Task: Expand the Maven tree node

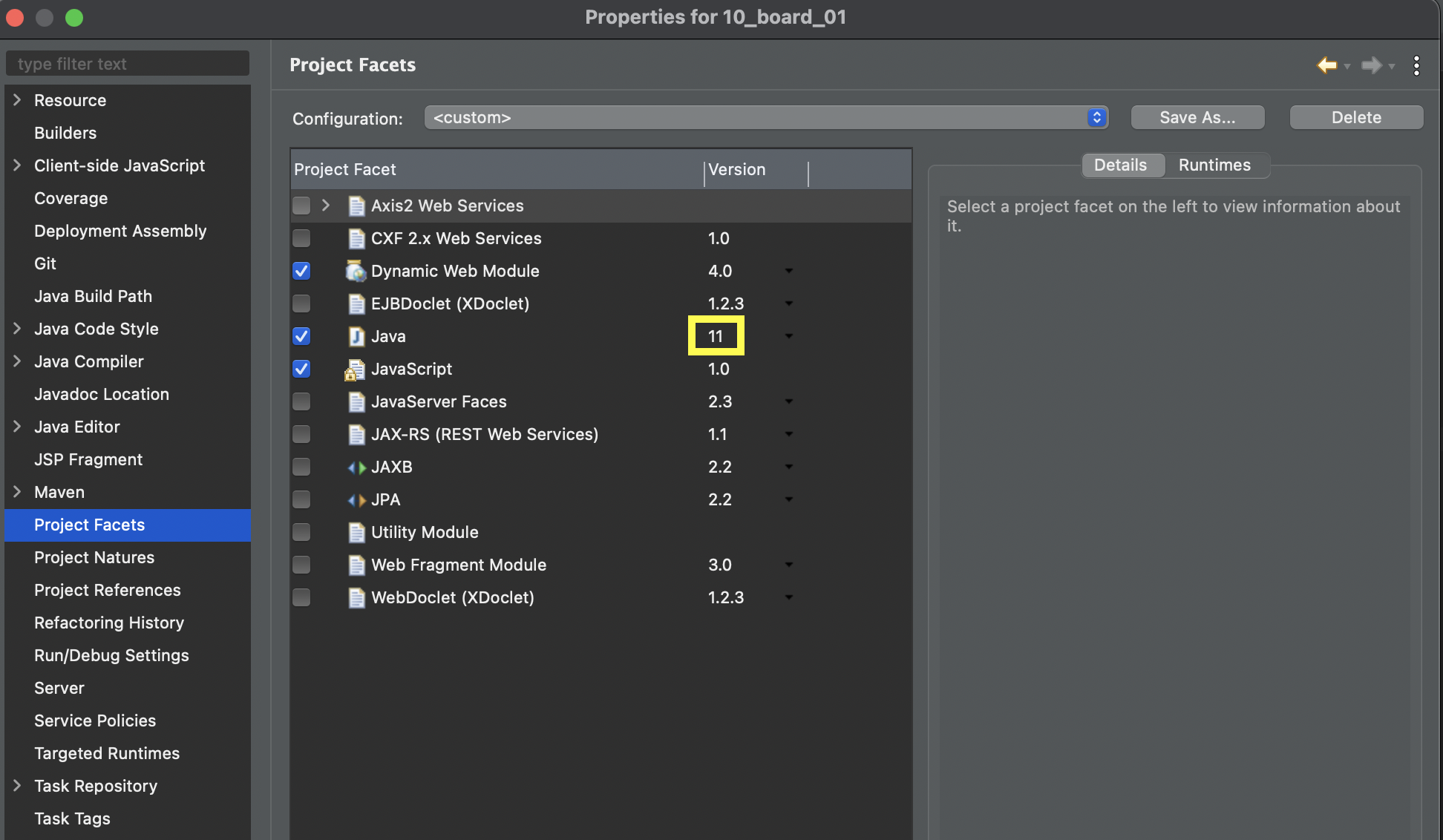Action: point(17,492)
